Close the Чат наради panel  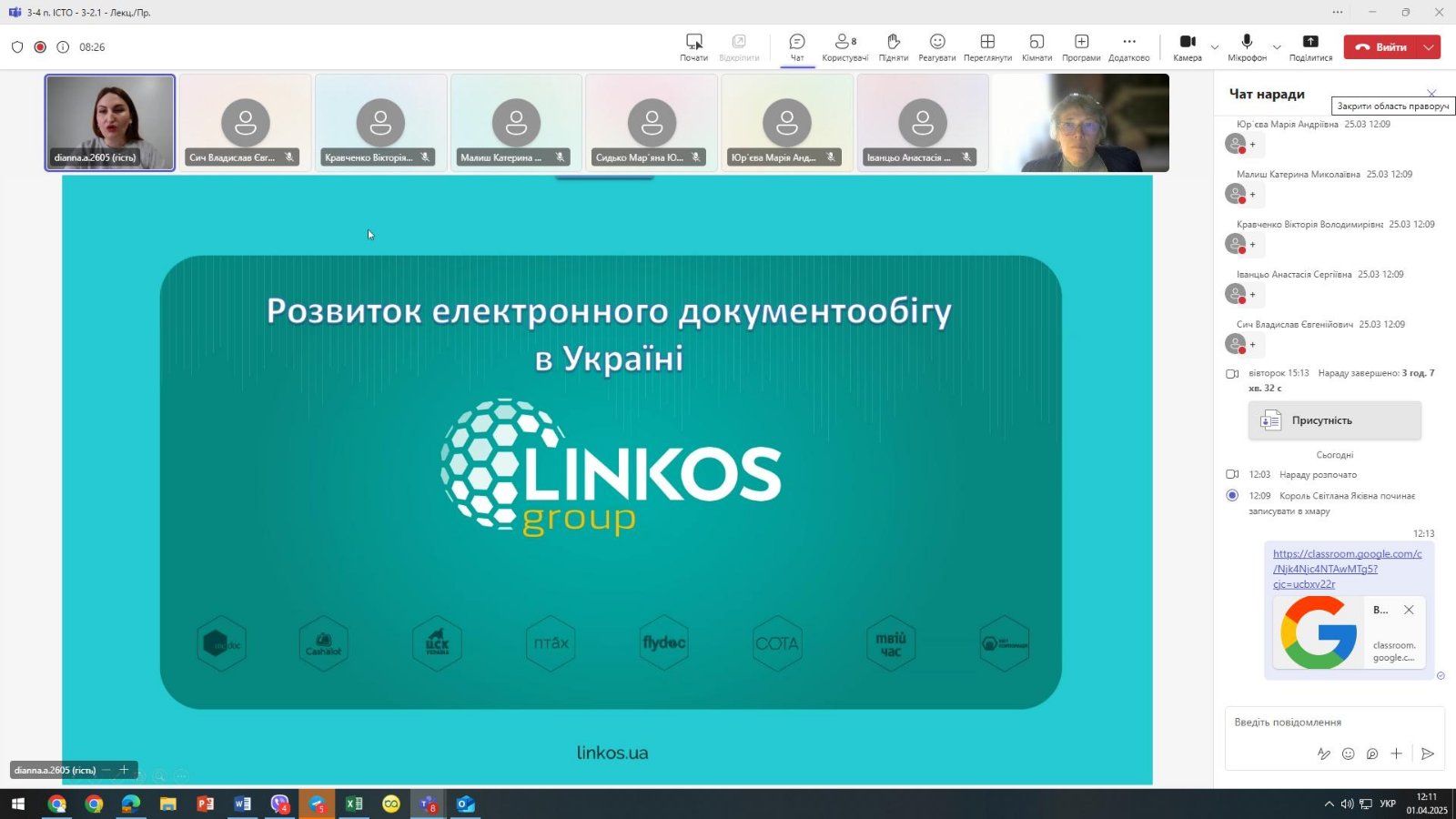1431,94
